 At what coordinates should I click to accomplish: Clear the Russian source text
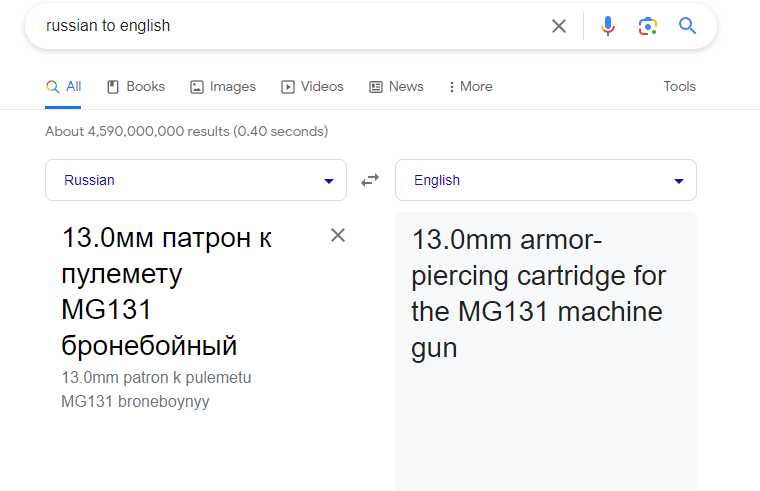(338, 235)
